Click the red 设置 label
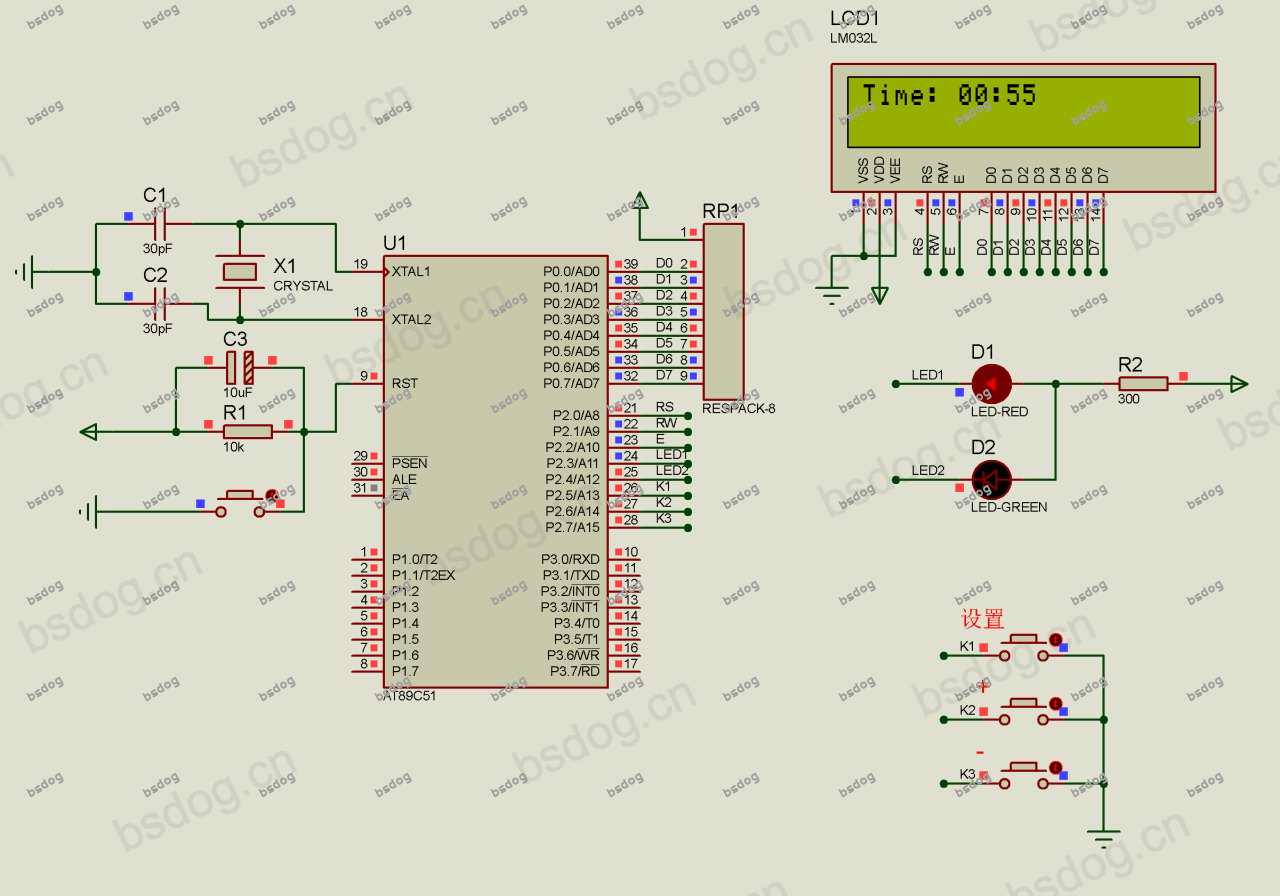Screen dimensions: 1280x896 coord(983,619)
